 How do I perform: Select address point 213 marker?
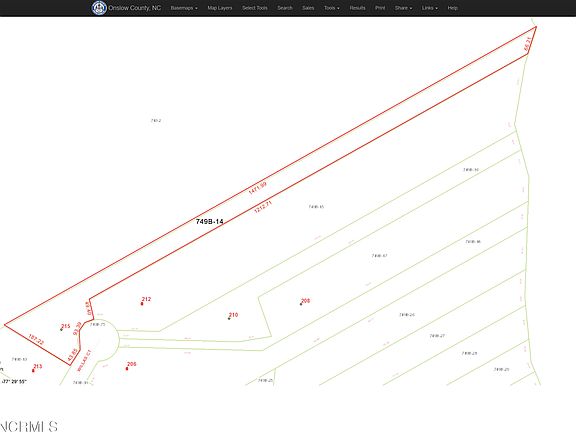(33, 371)
